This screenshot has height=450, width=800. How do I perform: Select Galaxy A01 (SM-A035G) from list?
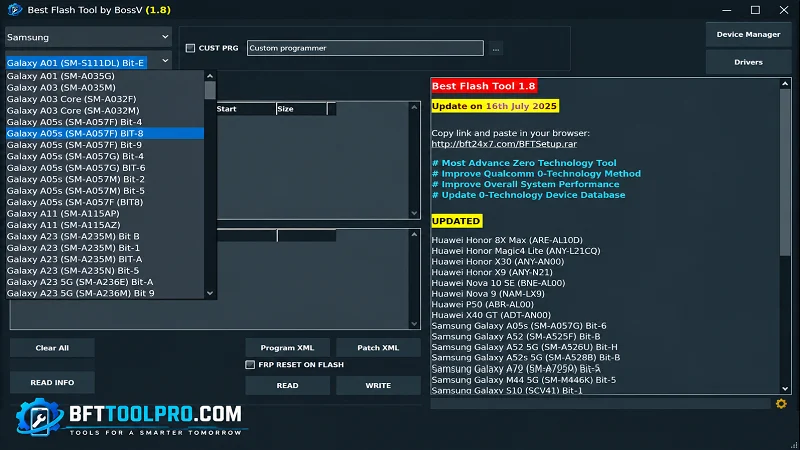pyautogui.click(x=105, y=76)
